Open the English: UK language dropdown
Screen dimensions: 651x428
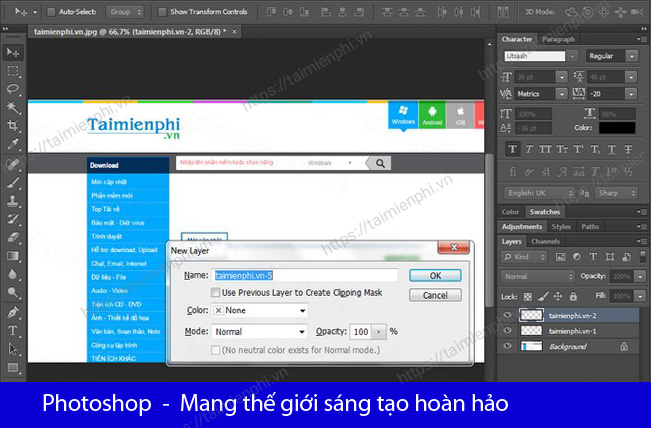coord(539,193)
